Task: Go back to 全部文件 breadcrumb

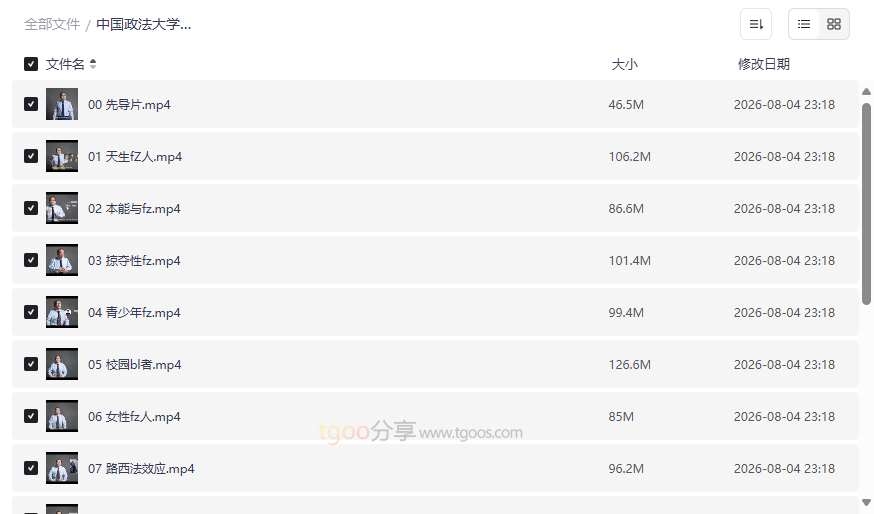Action: click(52, 25)
